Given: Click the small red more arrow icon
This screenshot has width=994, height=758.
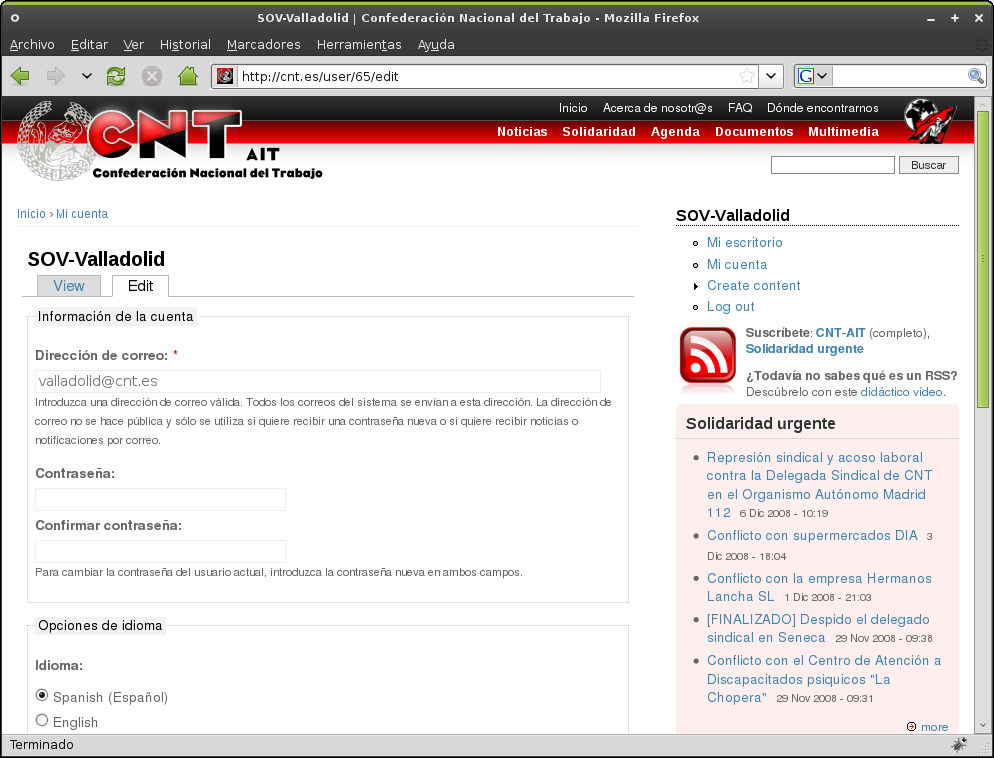Looking at the screenshot, I should coord(912,726).
